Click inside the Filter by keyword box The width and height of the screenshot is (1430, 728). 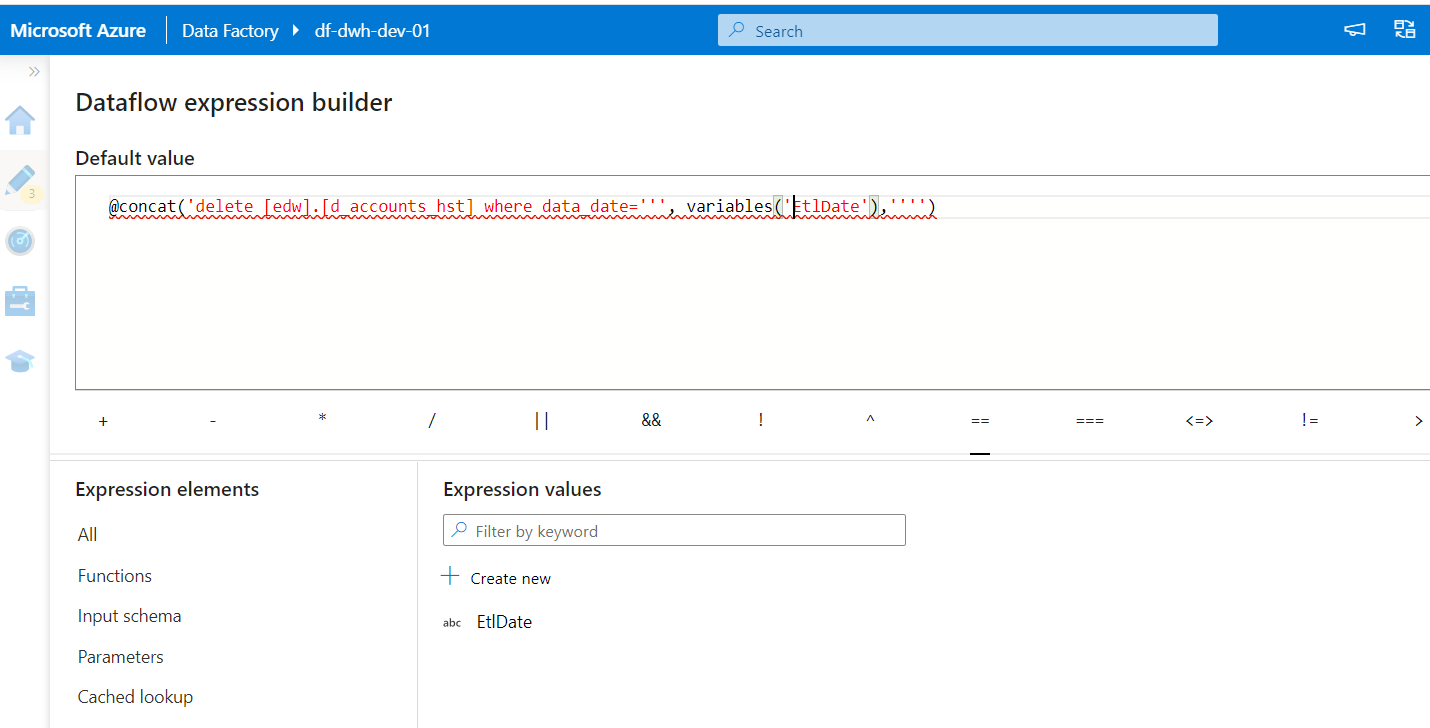click(x=674, y=530)
